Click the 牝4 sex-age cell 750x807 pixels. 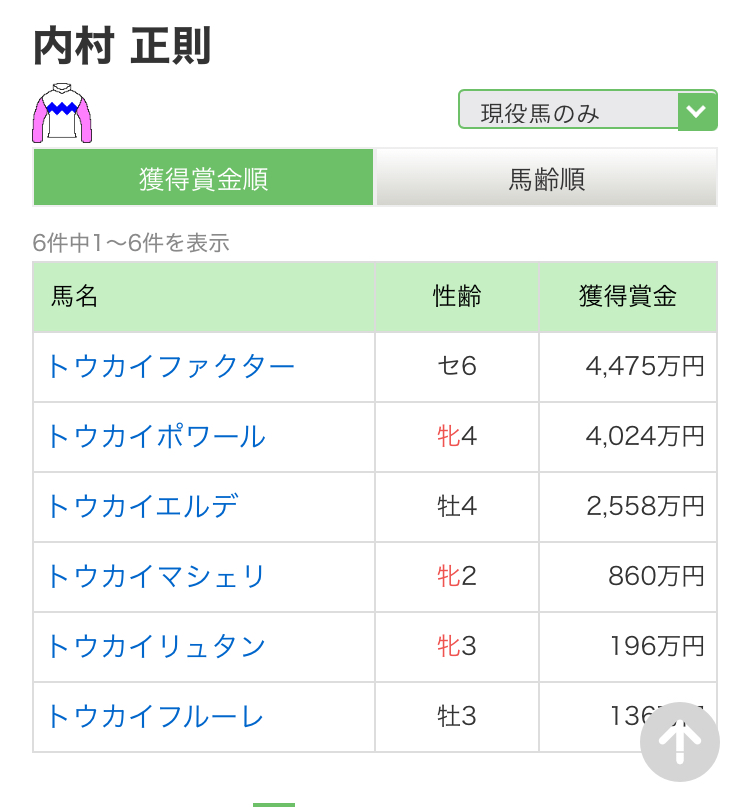click(457, 436)
